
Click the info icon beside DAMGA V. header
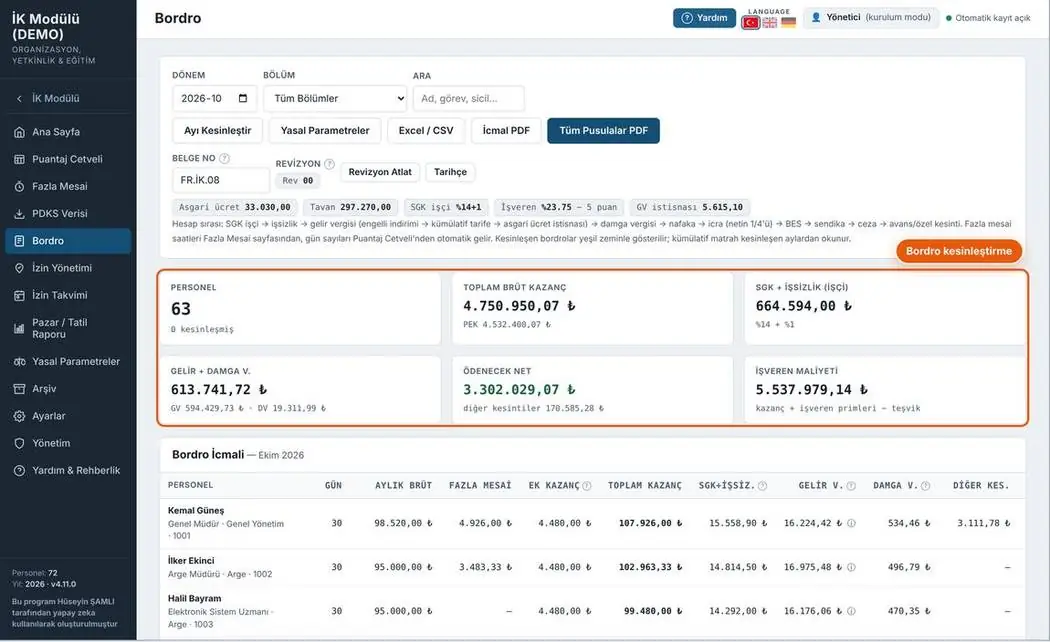[925, 486]
